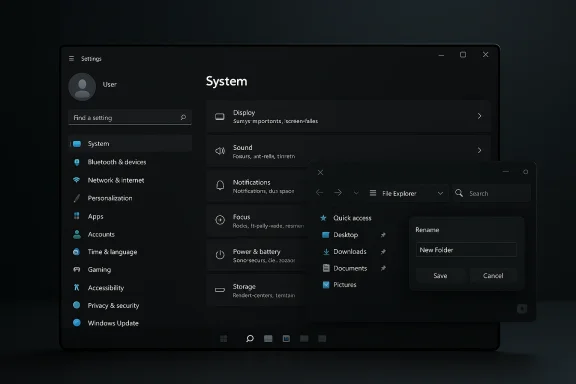Click the File Explorer search magnifier icon
Image resolution: width=576 pixels, height=384 pixels.
[x=459, y=193]
